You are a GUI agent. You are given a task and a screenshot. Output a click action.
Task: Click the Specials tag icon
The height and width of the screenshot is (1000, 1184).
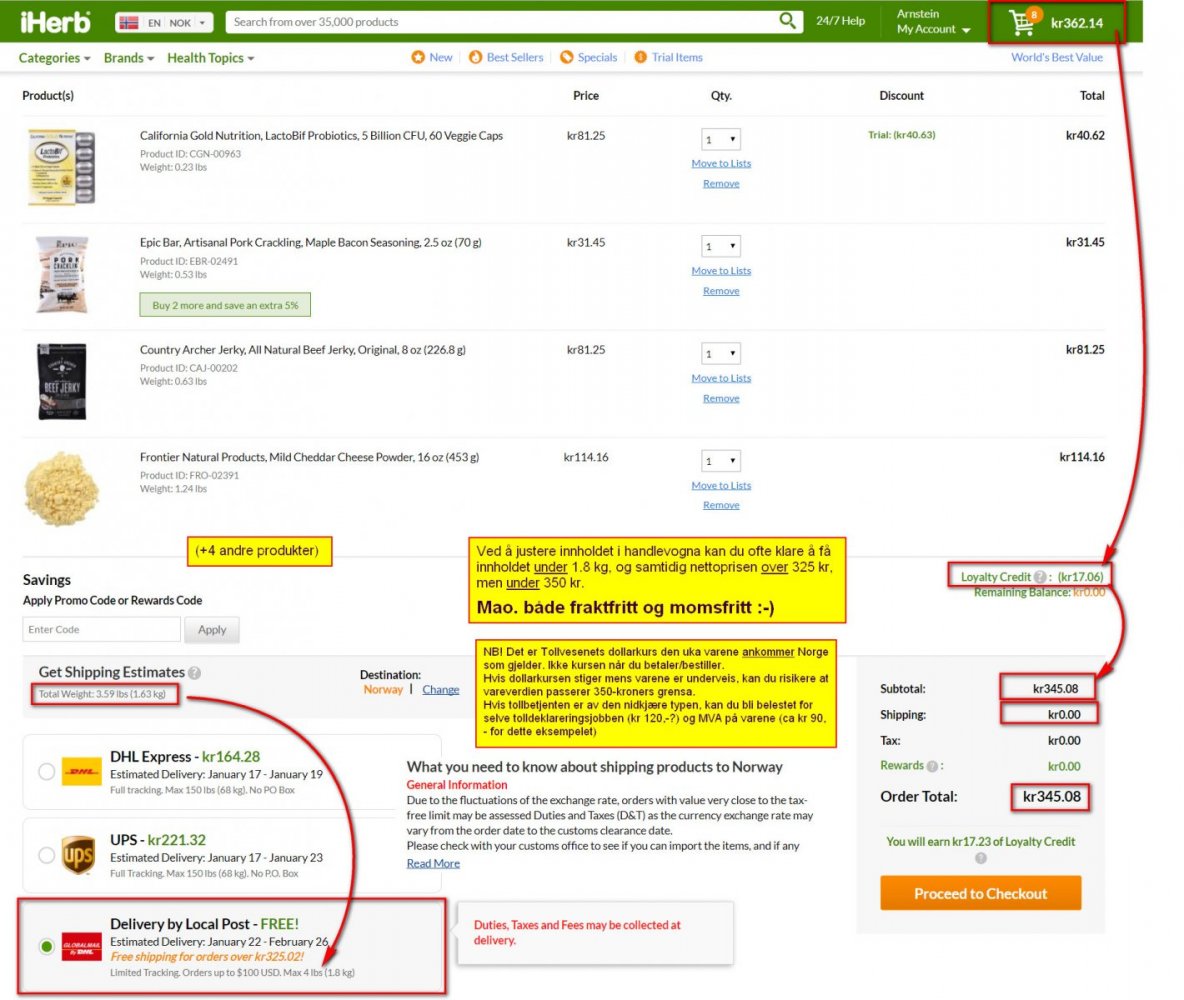pyautogui.click(x=567, y=58)
